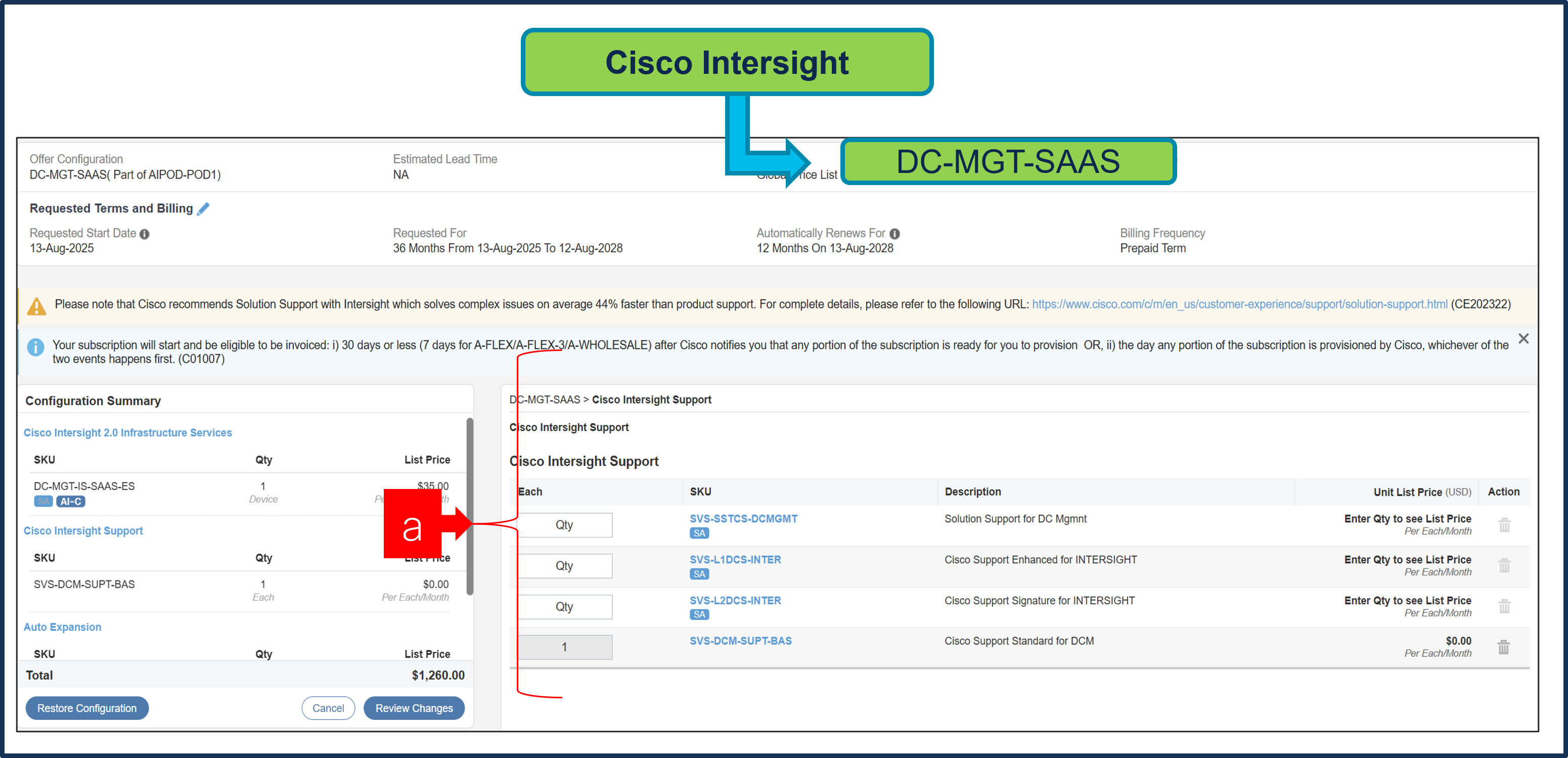Select the Auto Expansion section link
Screen dimensions: 1568x758
point(62,627)
